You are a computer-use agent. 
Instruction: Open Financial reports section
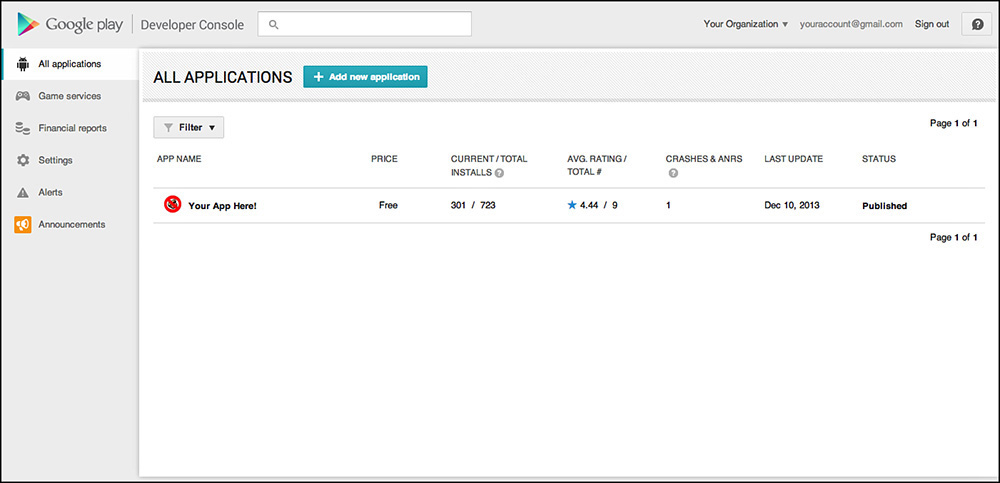(x=70, y=128)
